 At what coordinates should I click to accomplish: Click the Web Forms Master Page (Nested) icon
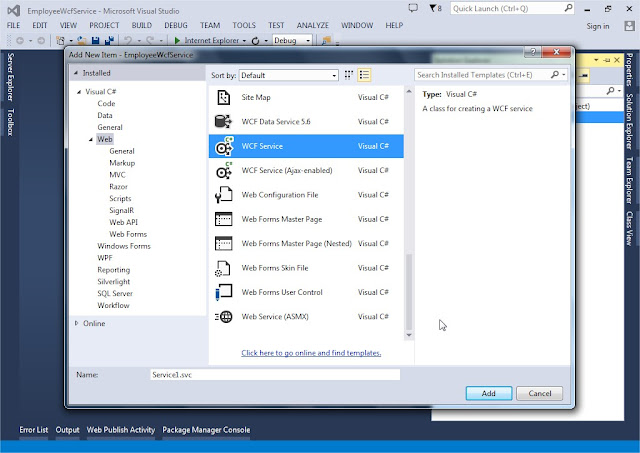(223, 244)
